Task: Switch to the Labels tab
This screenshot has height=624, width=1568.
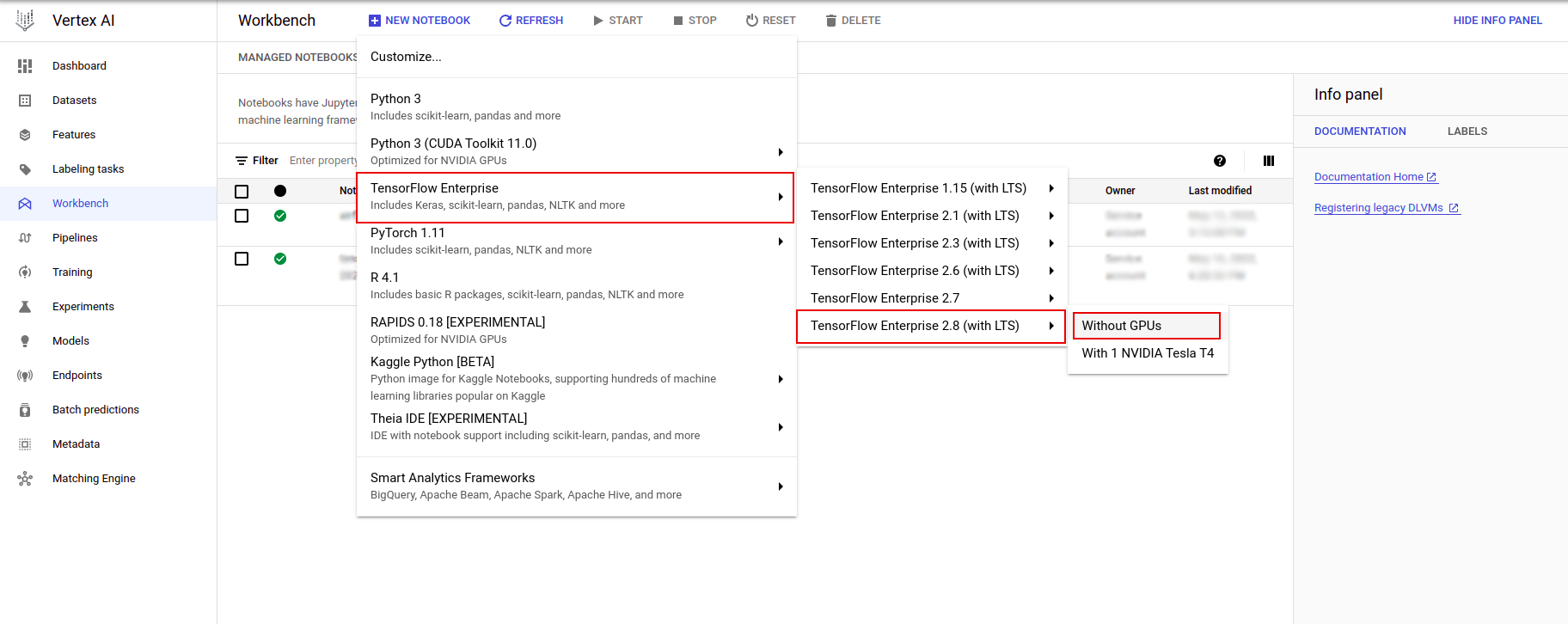Action: point(1467,132)
